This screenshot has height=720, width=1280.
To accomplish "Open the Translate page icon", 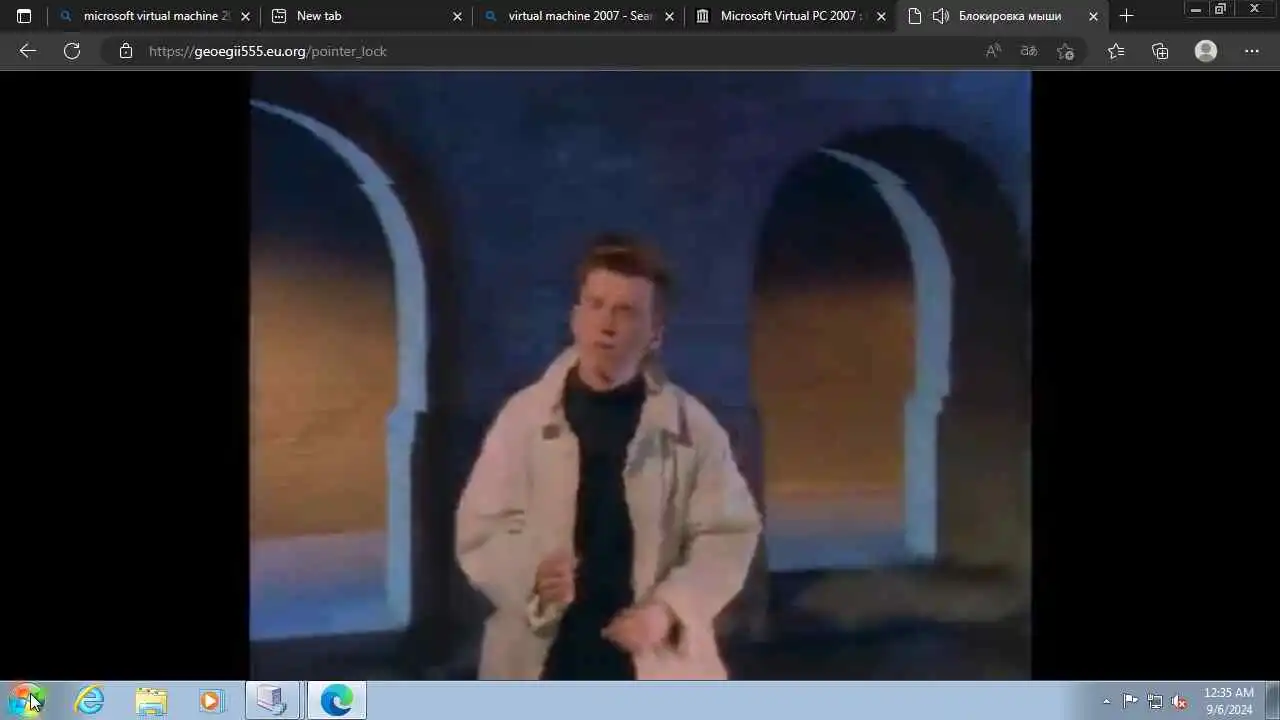I will point(1028,51).
